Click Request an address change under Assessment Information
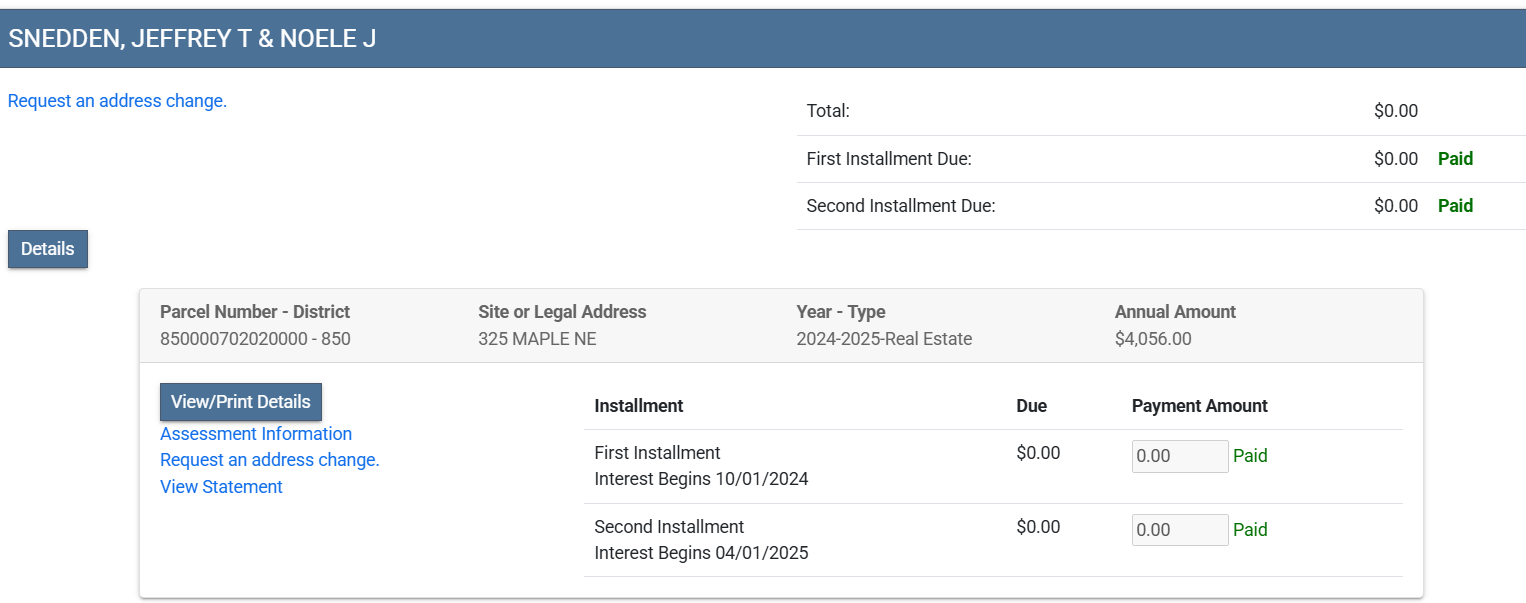 click(270, 460)
